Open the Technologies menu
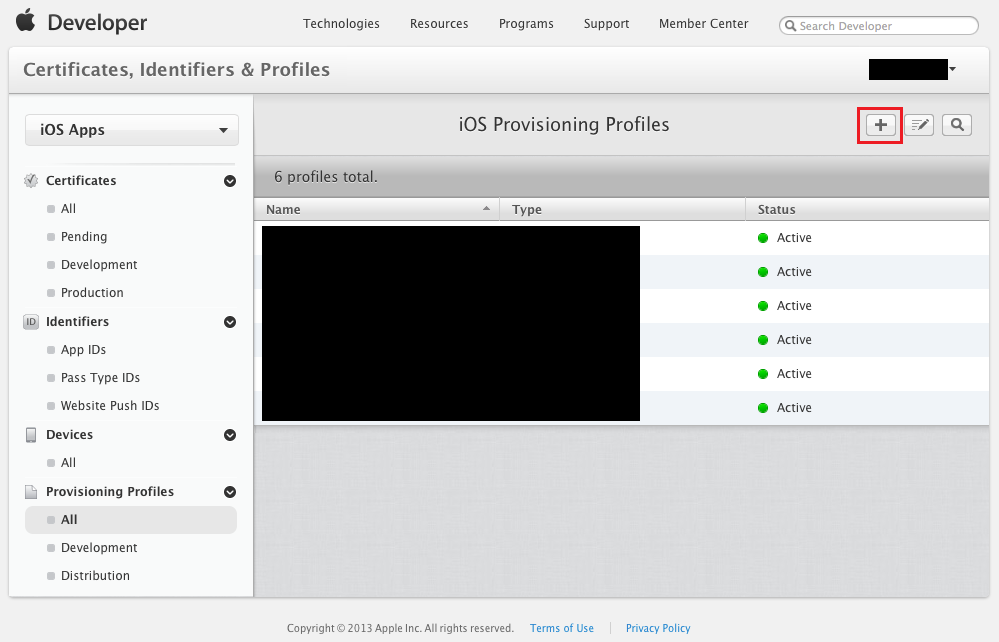999x642 pixels. click(341, 24)
